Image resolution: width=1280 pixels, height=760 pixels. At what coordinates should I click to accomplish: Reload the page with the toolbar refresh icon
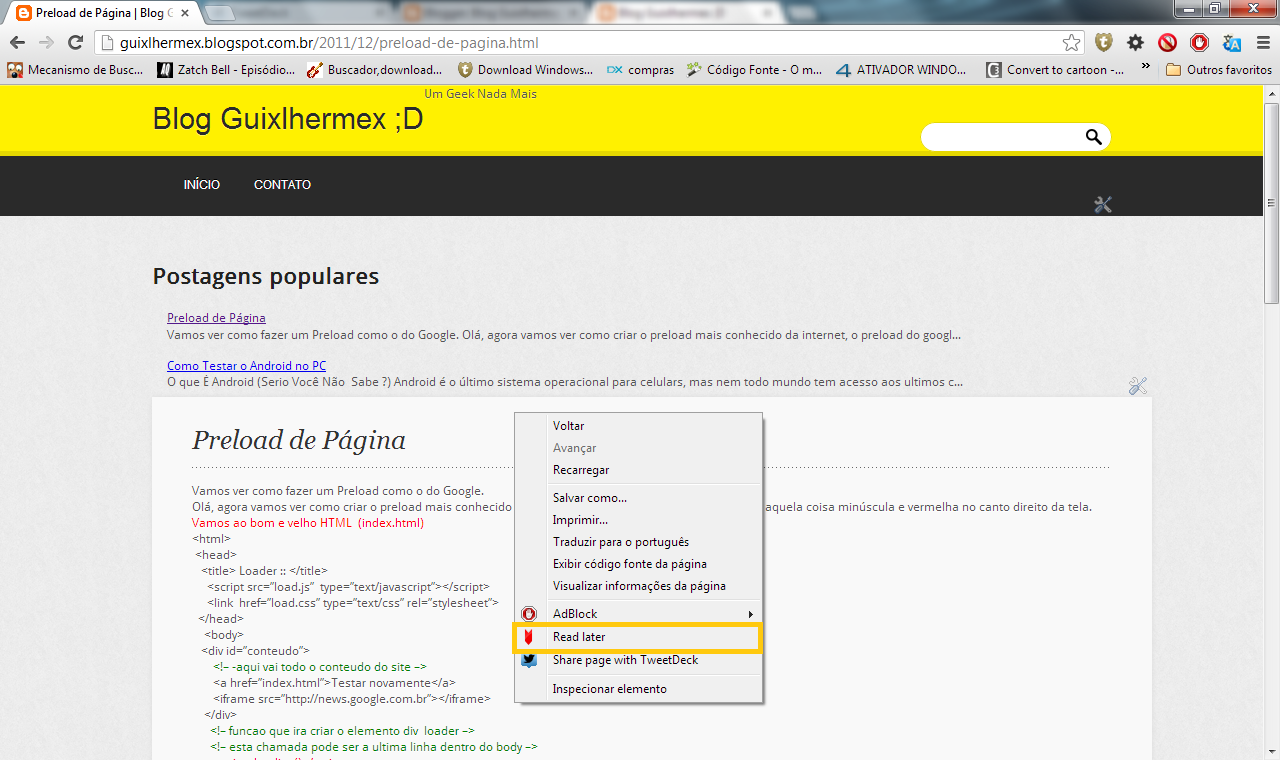(75, 43)
